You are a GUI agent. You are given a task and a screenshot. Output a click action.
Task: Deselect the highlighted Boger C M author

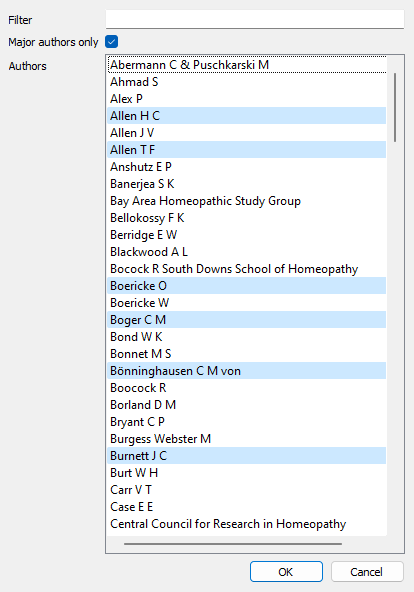point(247,320)
